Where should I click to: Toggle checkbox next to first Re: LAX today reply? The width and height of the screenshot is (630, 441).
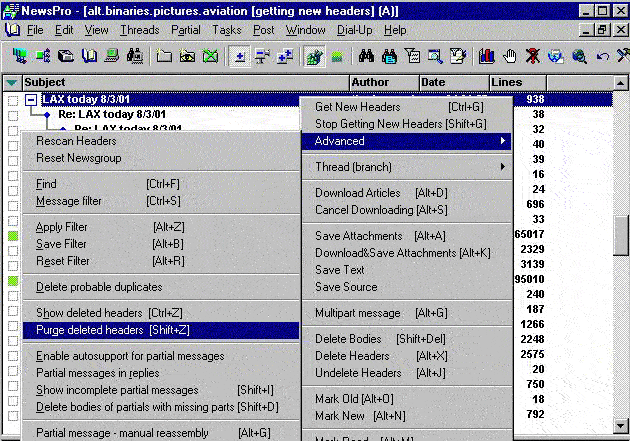(12, 116)
